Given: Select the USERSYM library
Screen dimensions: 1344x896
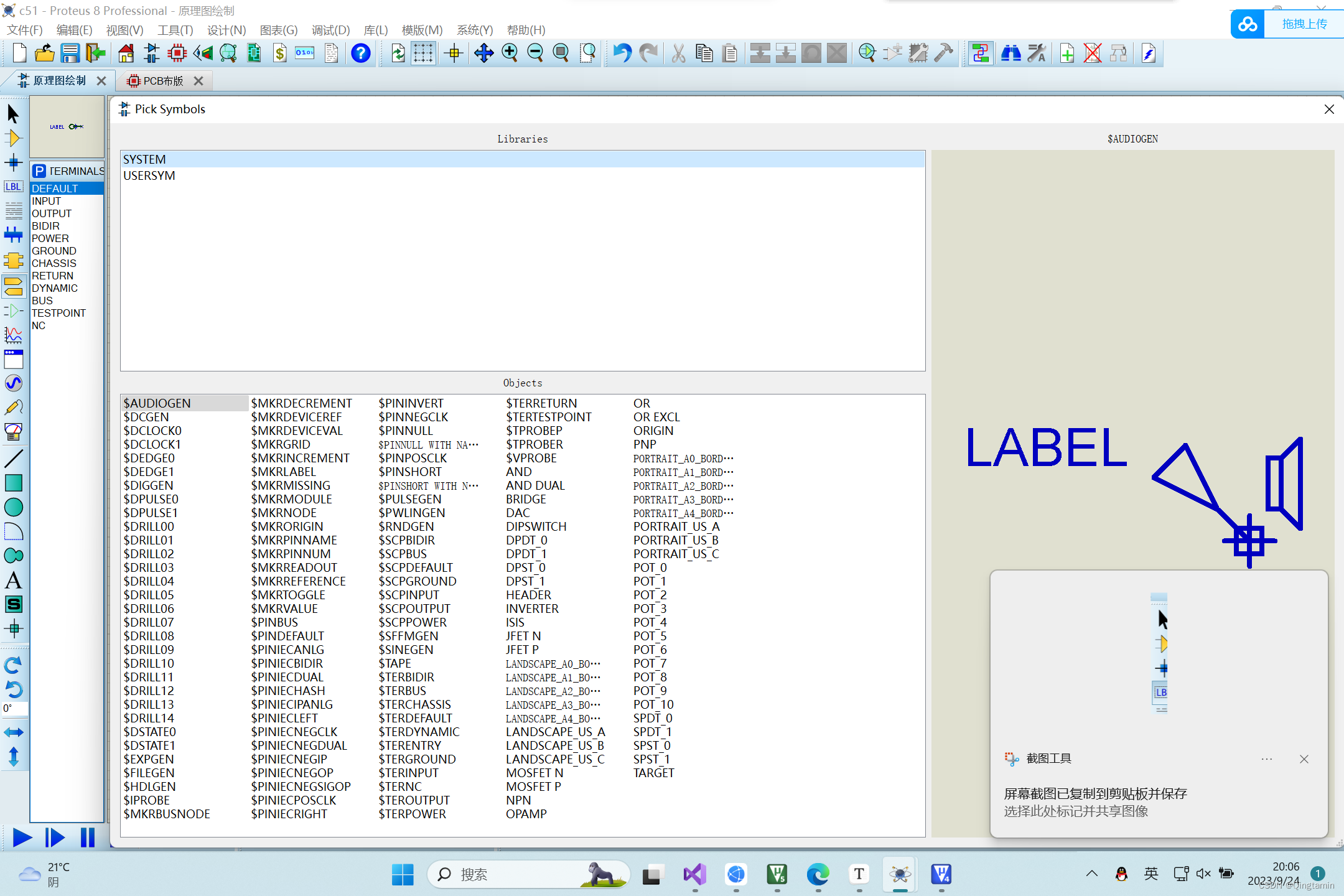Looking at the screenshot, I should click(149, 176).
